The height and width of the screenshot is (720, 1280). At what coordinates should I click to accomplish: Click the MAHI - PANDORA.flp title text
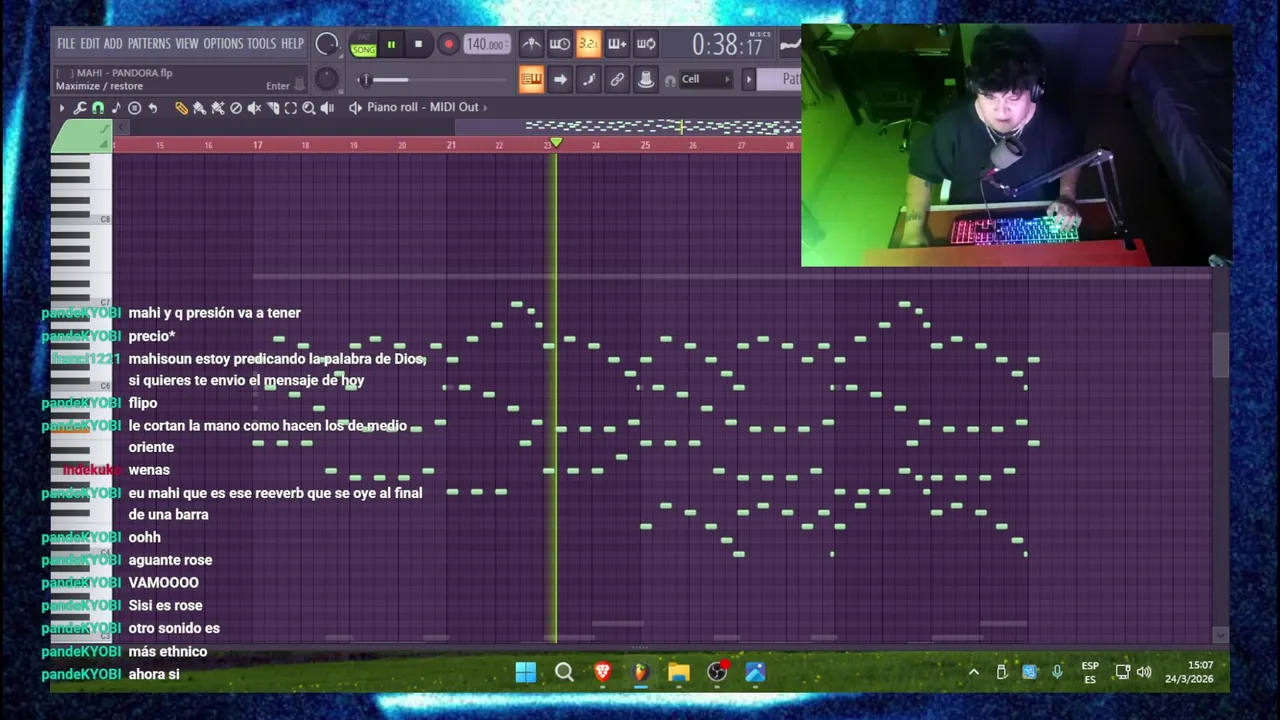[124, 73]
